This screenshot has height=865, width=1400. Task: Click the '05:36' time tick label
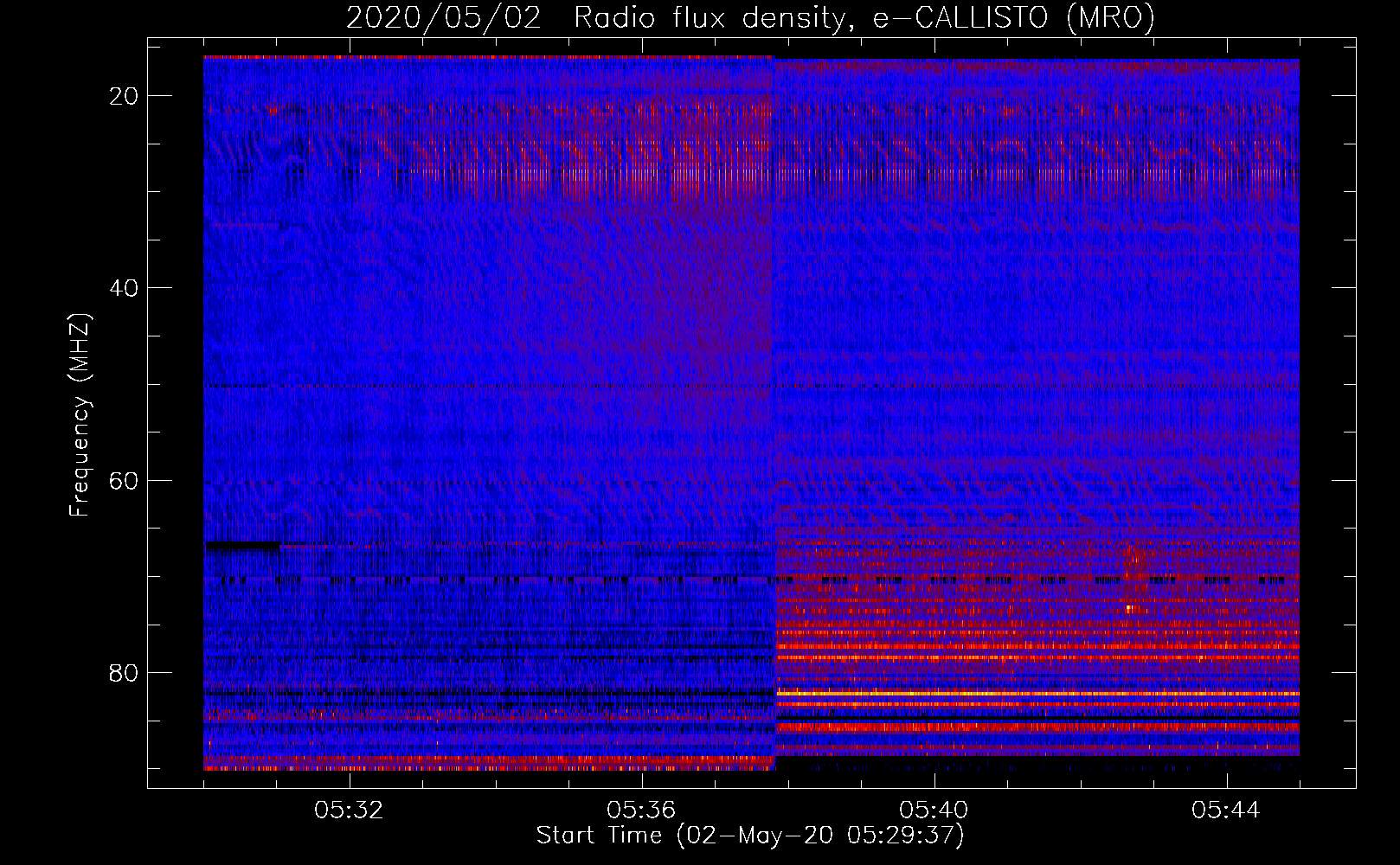[x=641, y=811]
